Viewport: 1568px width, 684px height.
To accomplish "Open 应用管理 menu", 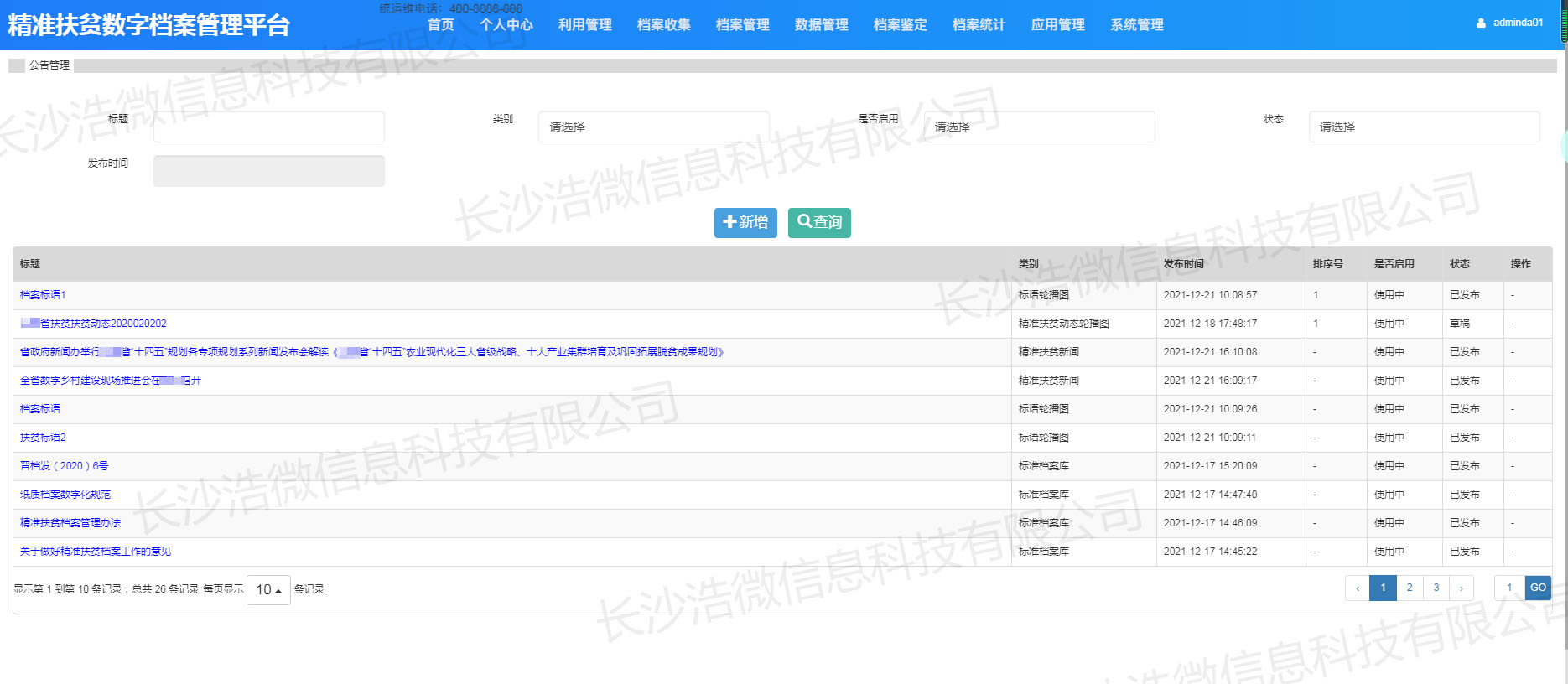I will pos(1058,25).
